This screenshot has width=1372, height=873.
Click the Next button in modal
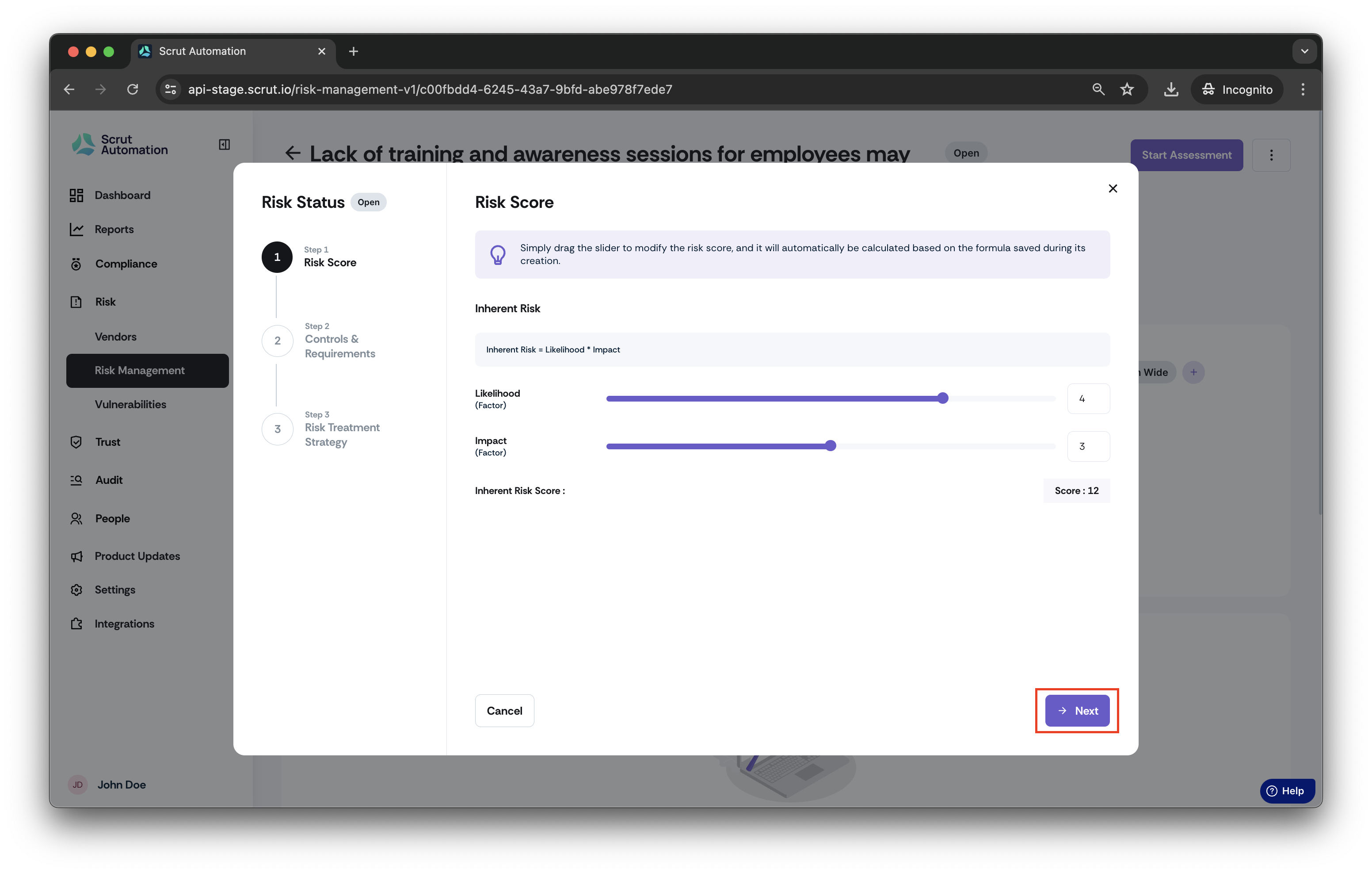click(x=1077, y=711)
